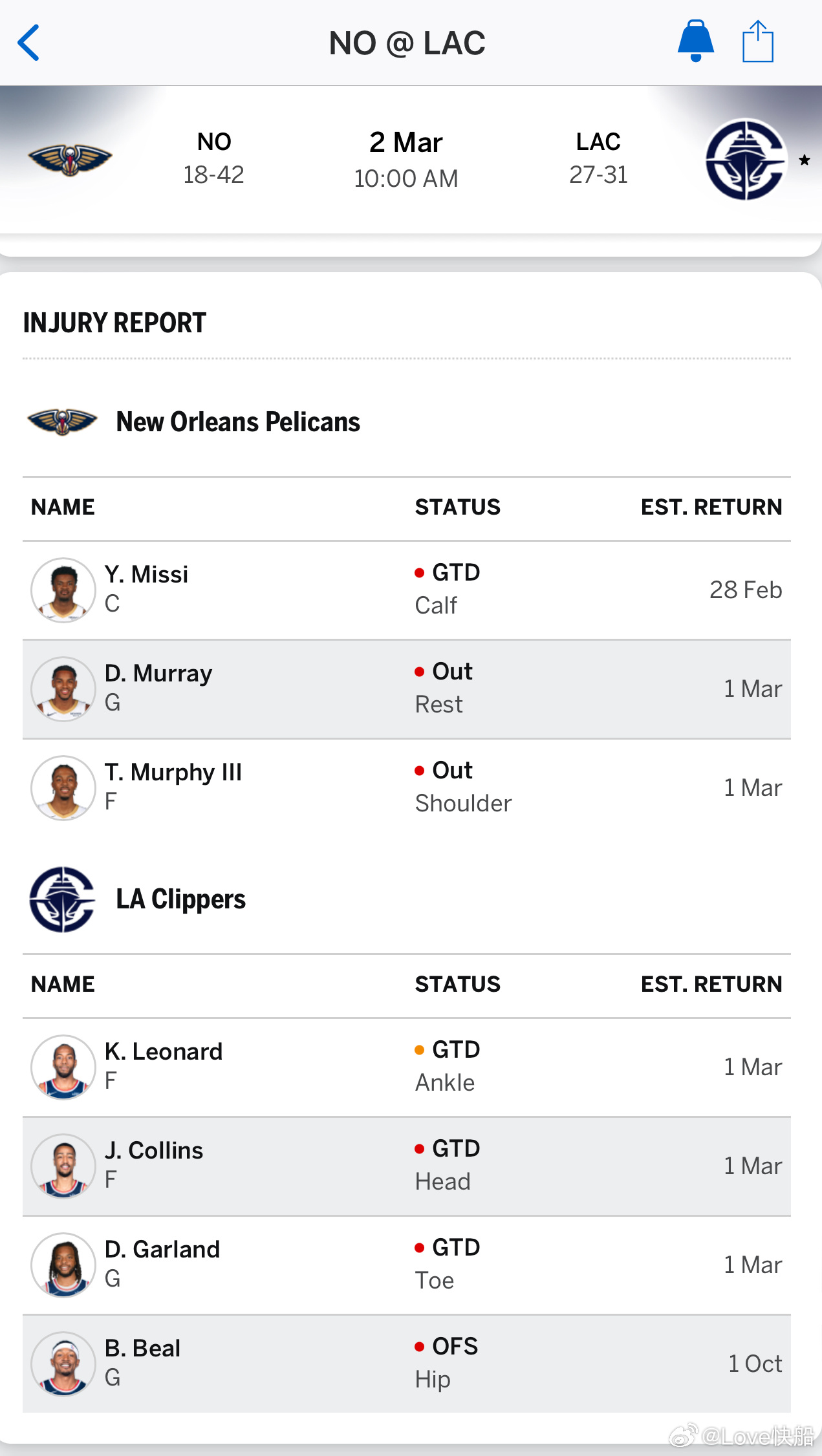Tap the LAC 27-31 team record
Screen dimensions: 822x1456
(x=598, y=159)
